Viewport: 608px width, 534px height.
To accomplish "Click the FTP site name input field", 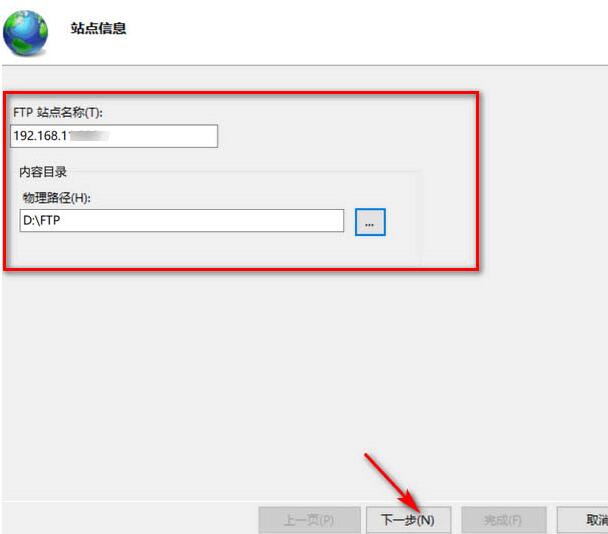I will (x=114, y=136).
